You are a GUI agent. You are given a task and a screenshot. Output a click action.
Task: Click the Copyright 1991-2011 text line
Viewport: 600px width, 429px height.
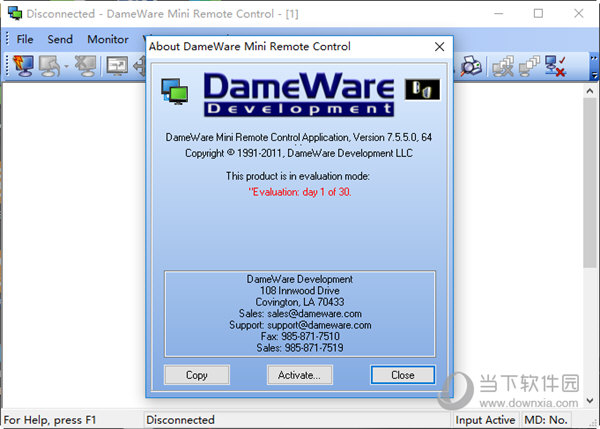click(299, 153)
